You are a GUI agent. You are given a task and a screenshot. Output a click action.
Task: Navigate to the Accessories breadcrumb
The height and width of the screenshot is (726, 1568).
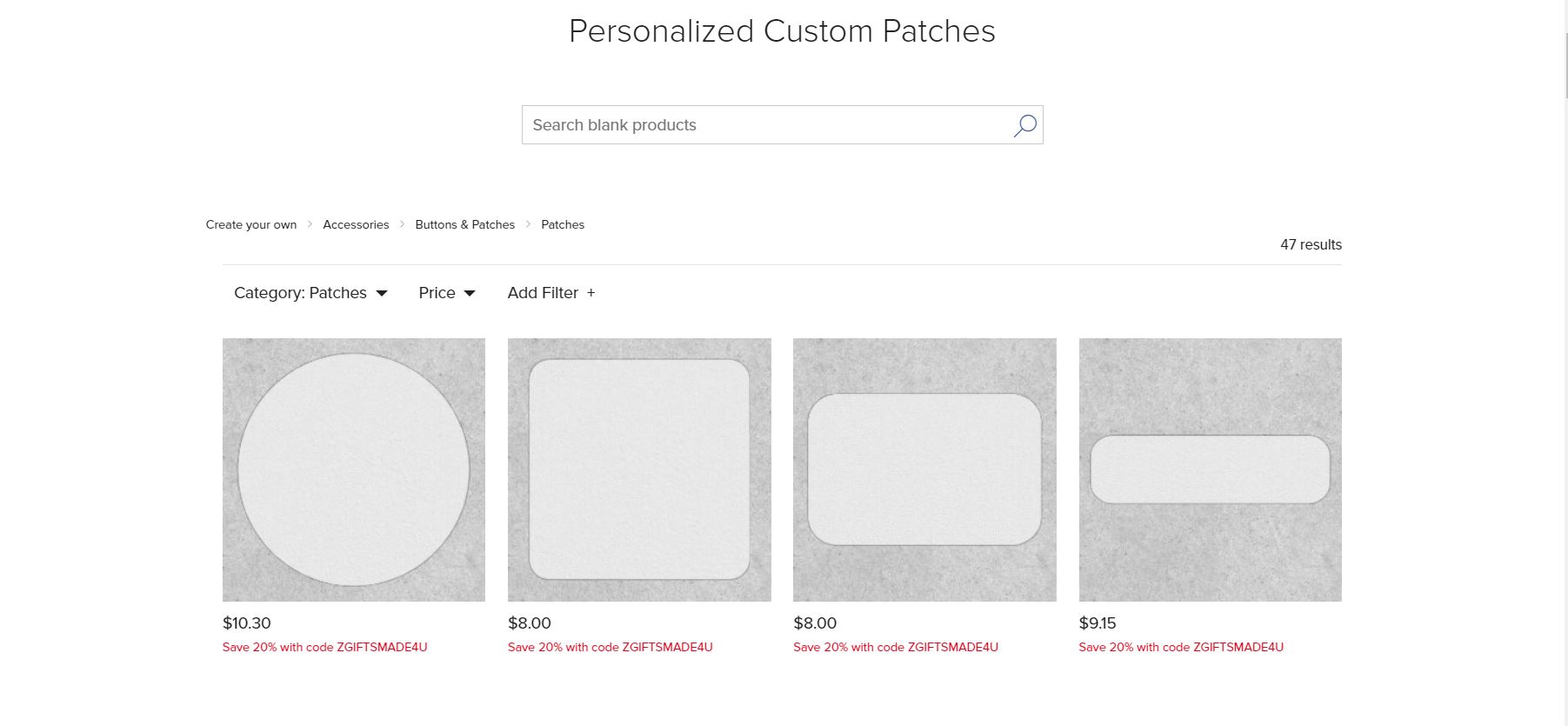coord(356,224)
